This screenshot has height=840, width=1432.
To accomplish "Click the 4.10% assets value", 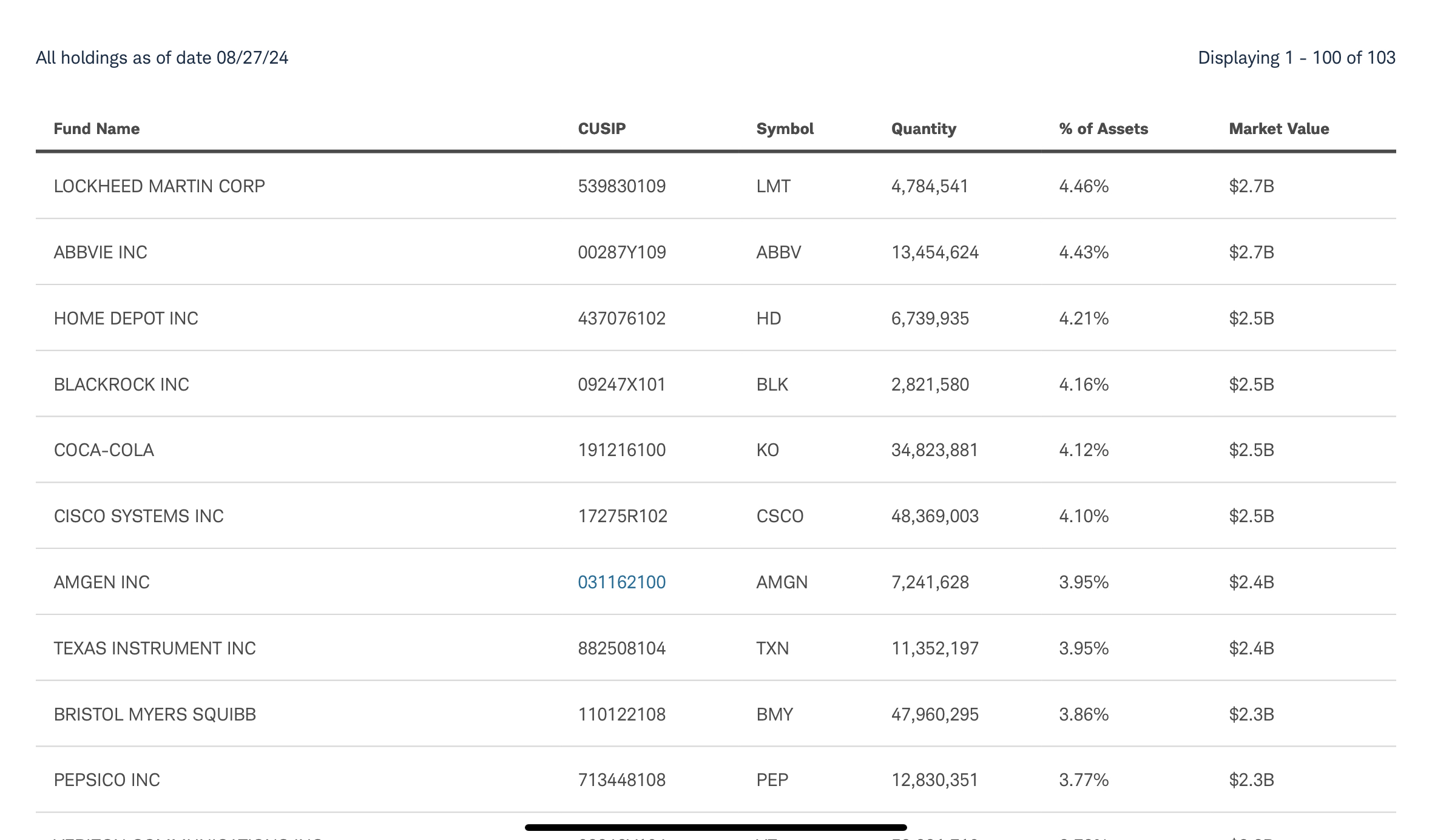I will 1084,516.
